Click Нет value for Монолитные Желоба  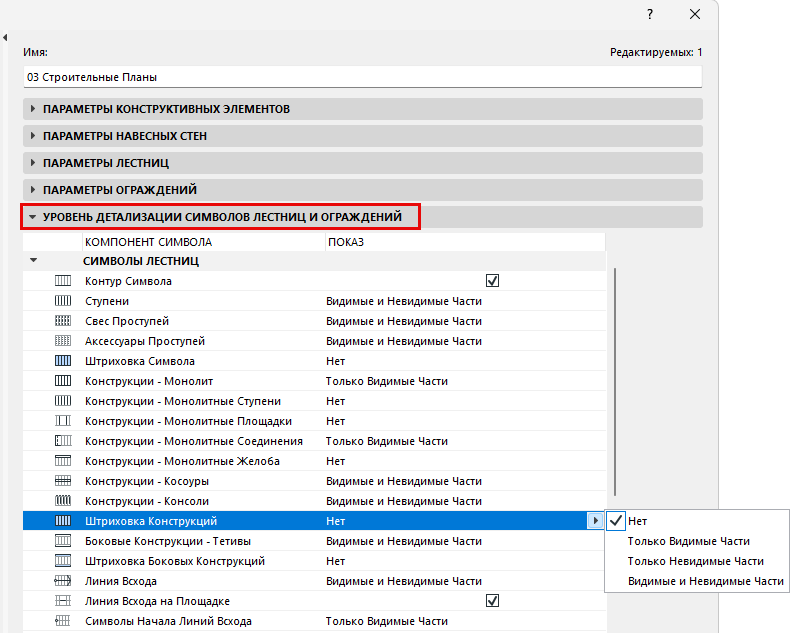pyautogui.click(x=335, y=461)
